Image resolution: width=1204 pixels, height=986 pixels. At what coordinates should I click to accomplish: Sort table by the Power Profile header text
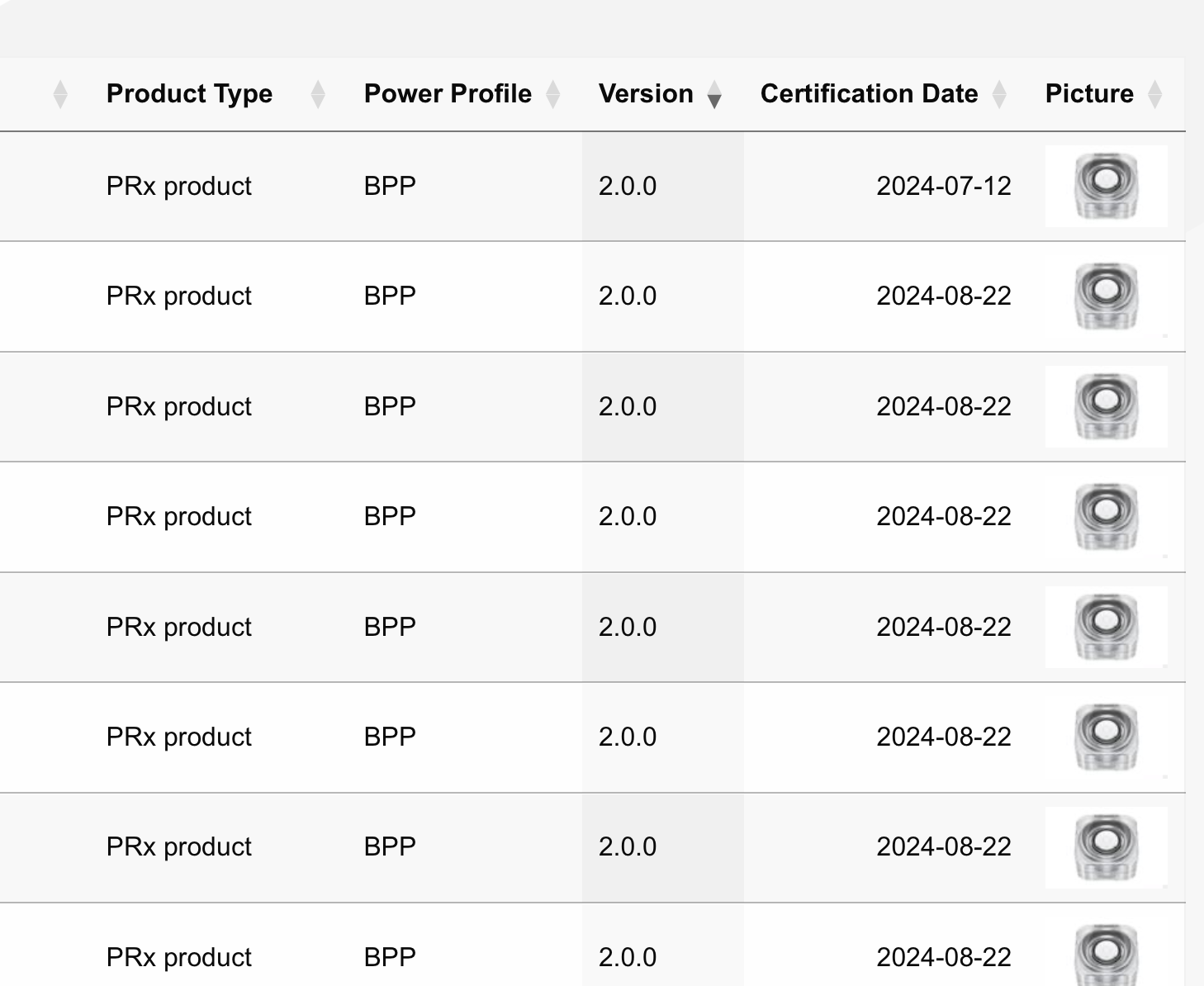pos(448,94)
